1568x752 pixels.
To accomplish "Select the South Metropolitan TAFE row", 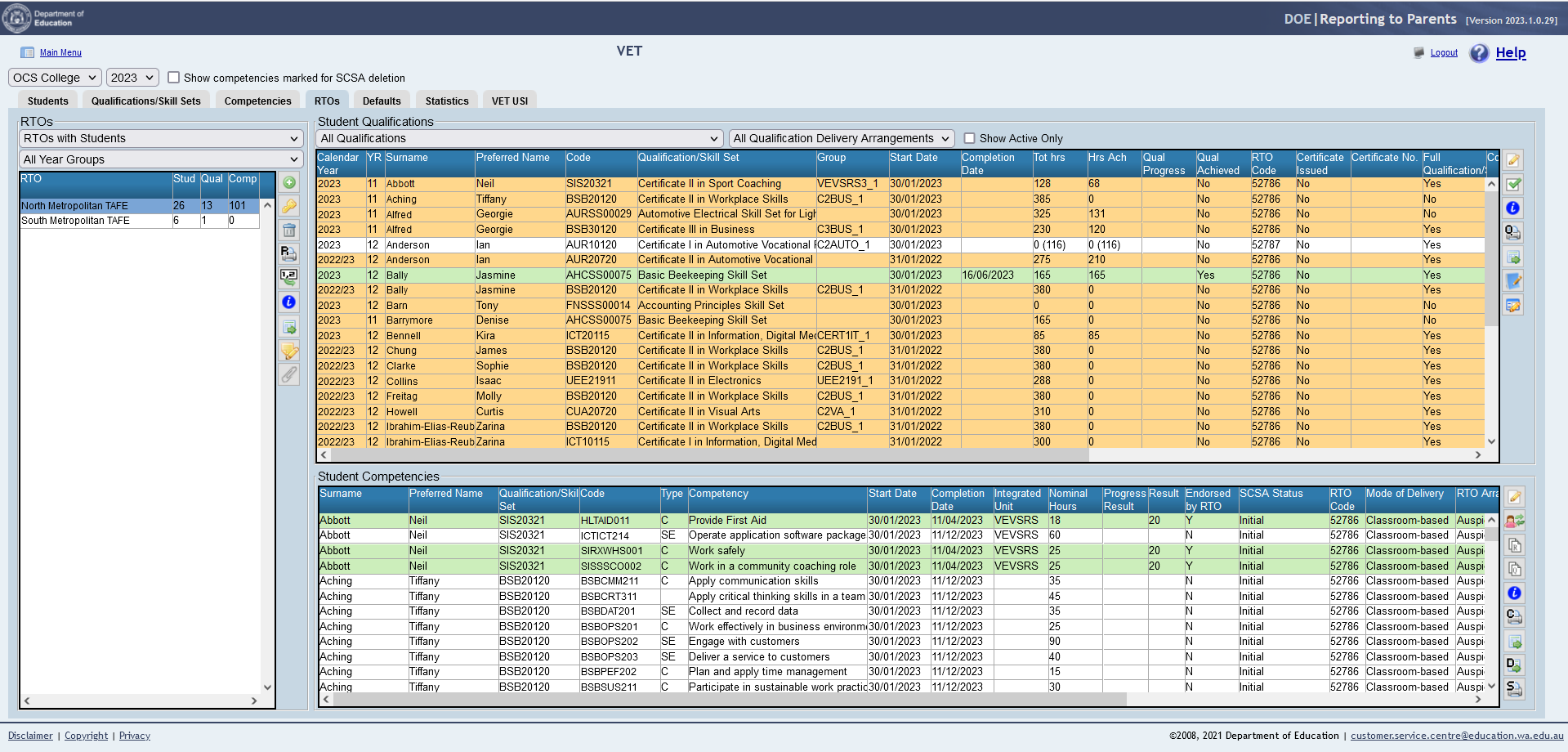I will [75, 221].
